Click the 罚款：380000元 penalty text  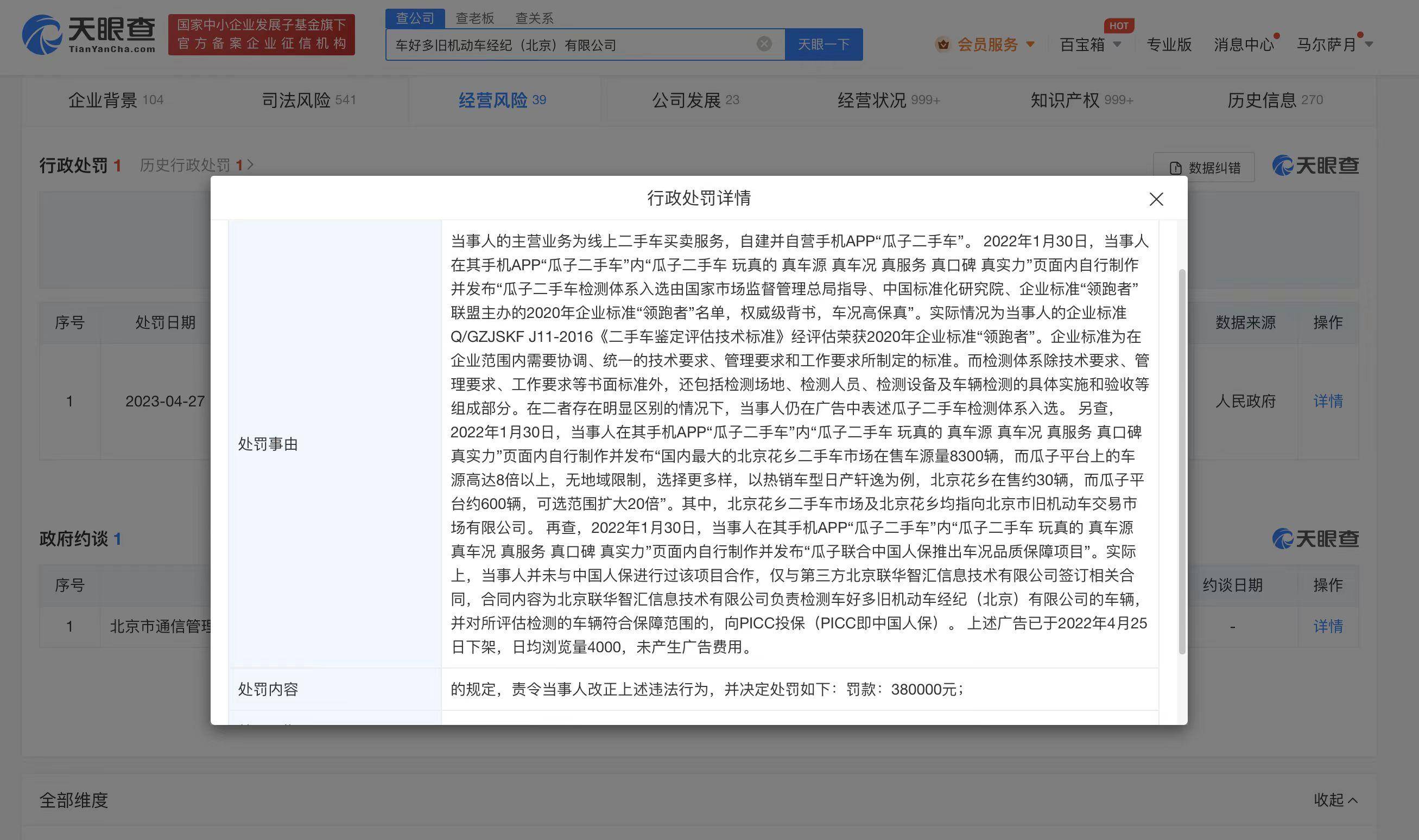click(x=904, y=689)
